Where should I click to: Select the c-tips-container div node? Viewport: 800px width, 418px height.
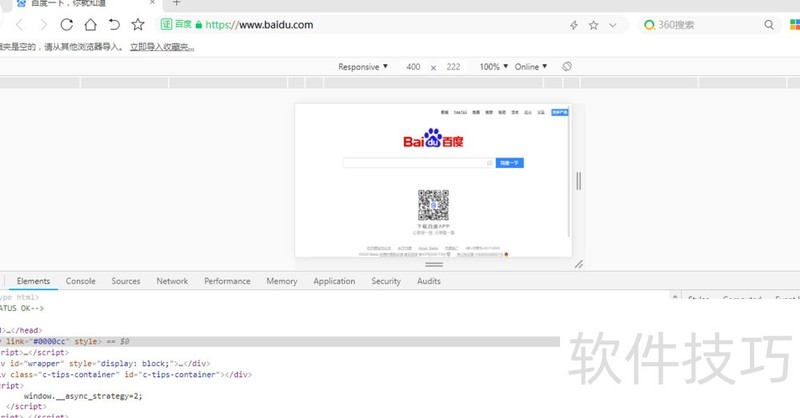click(126, 375)
